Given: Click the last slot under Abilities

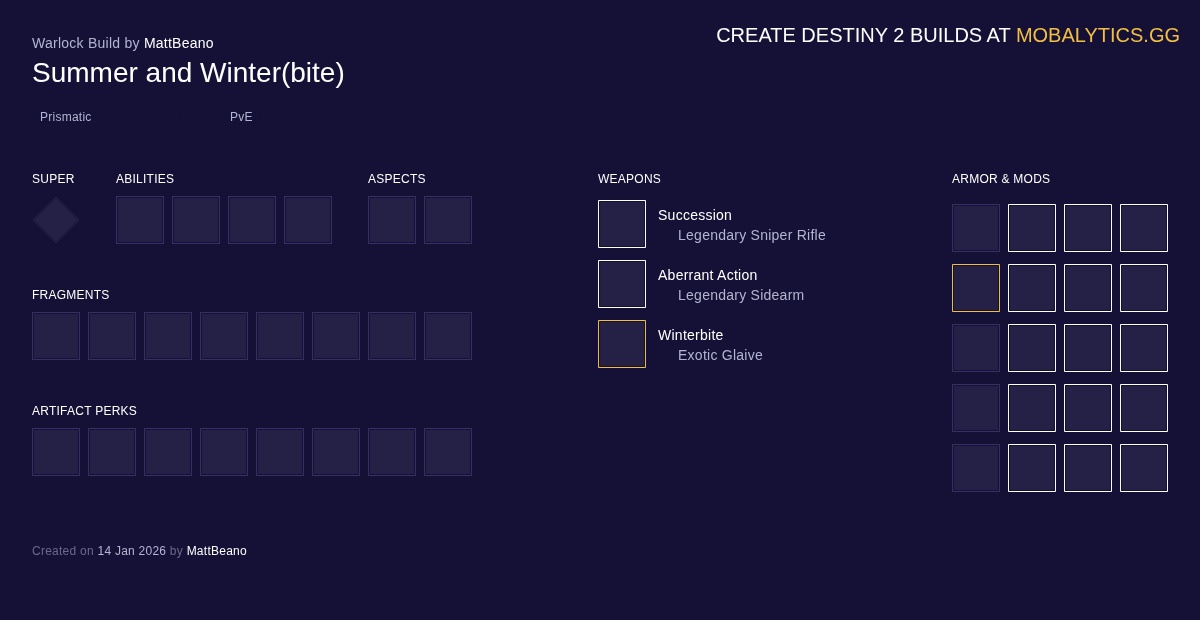Looking at the screenshot, I should pyautogui.click(x=308, y=220).
